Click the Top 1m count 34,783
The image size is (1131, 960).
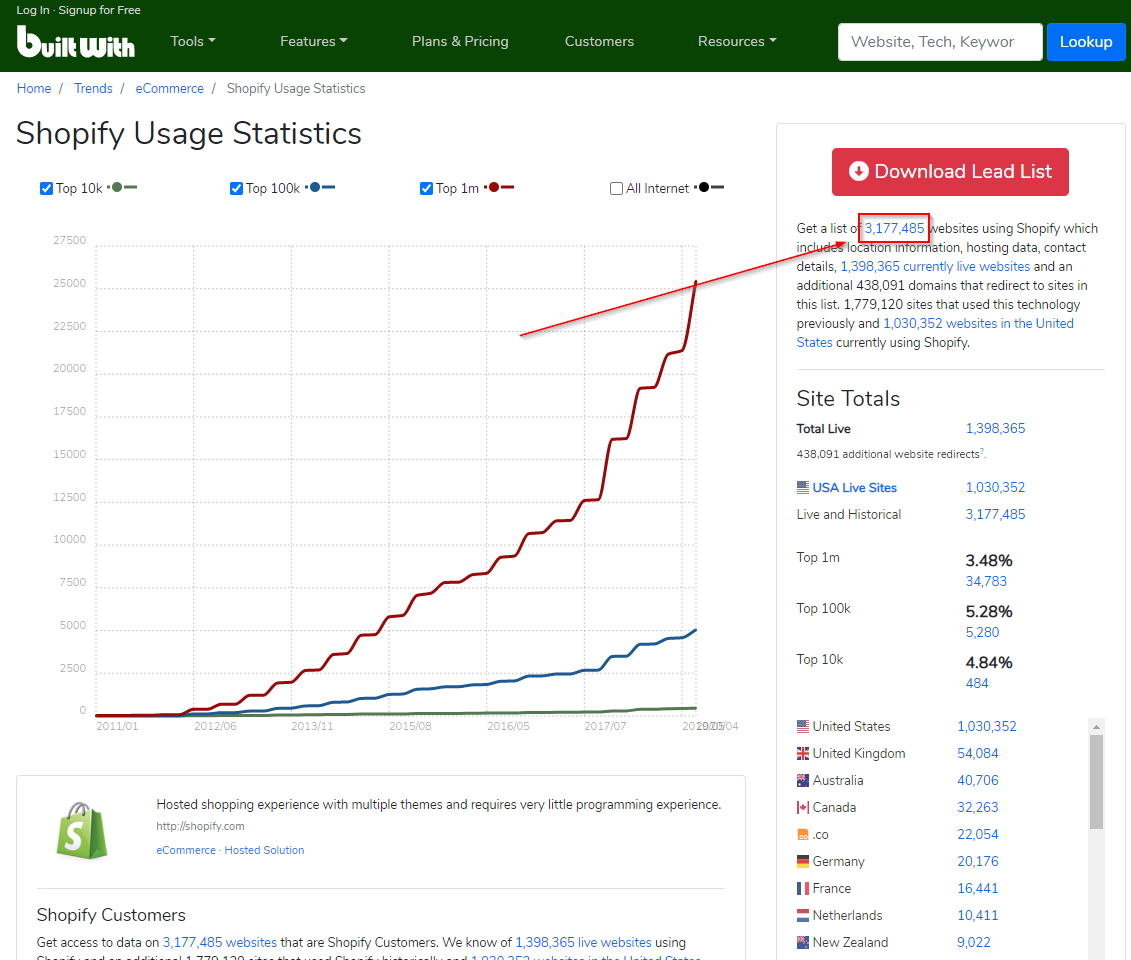click(x=986, y=581)
